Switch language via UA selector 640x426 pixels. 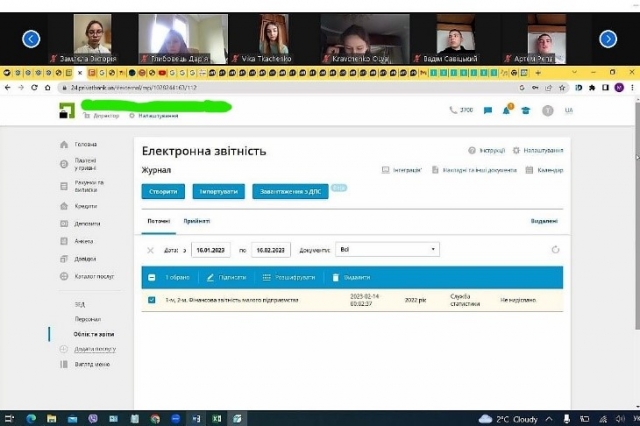(x=569, y=110)
